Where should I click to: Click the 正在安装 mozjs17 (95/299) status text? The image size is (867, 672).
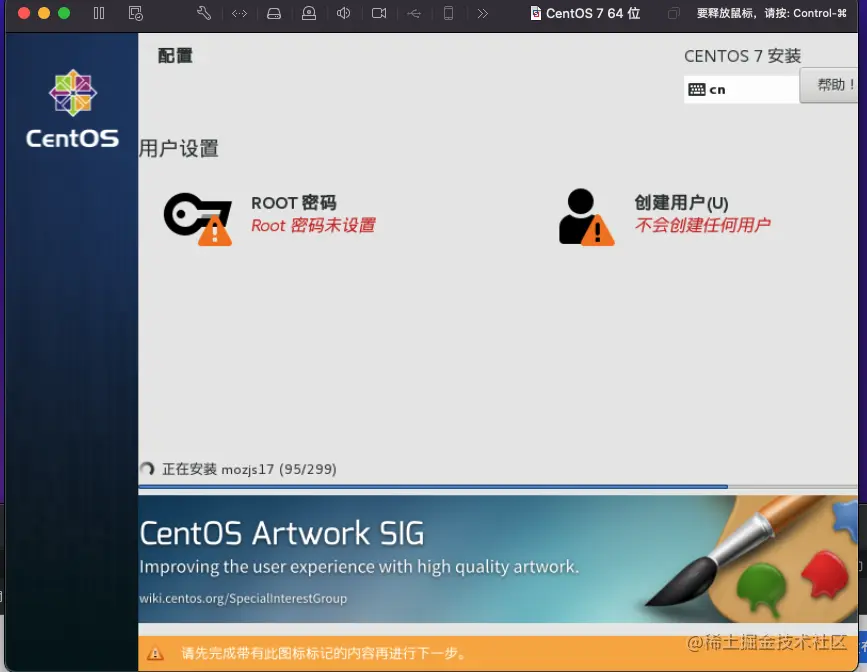click(x=249, y=469)
